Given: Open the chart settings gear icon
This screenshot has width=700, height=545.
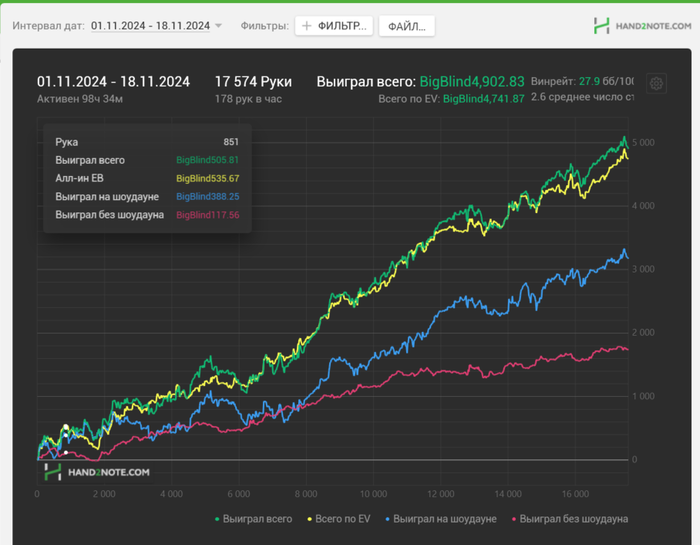Looking at the screenshot, I should (x=656, y=83).
